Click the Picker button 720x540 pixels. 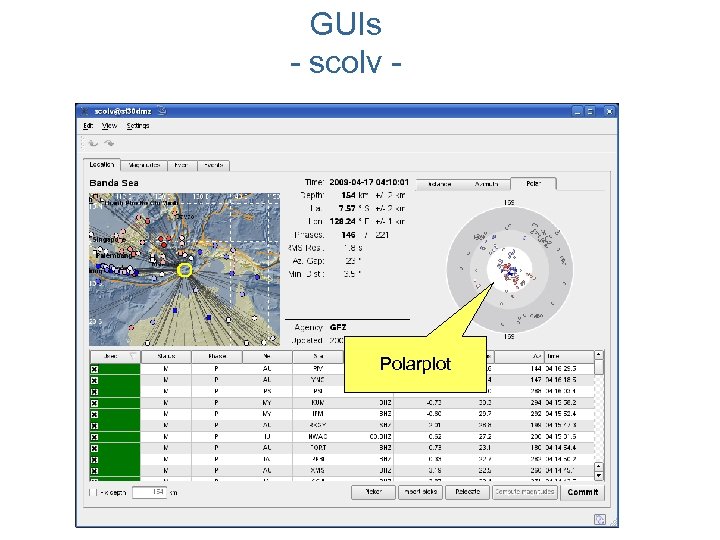tap(374, 492)
